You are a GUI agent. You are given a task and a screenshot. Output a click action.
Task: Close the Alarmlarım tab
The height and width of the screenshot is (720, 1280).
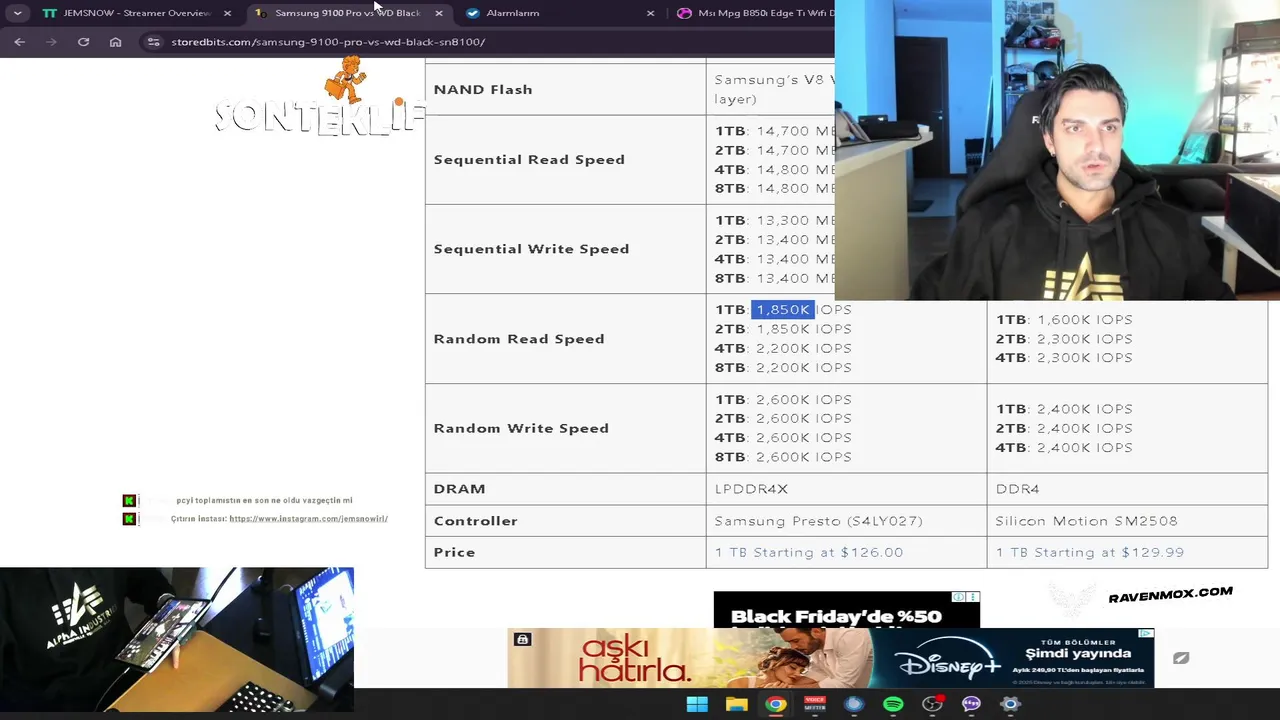point(650,13)
